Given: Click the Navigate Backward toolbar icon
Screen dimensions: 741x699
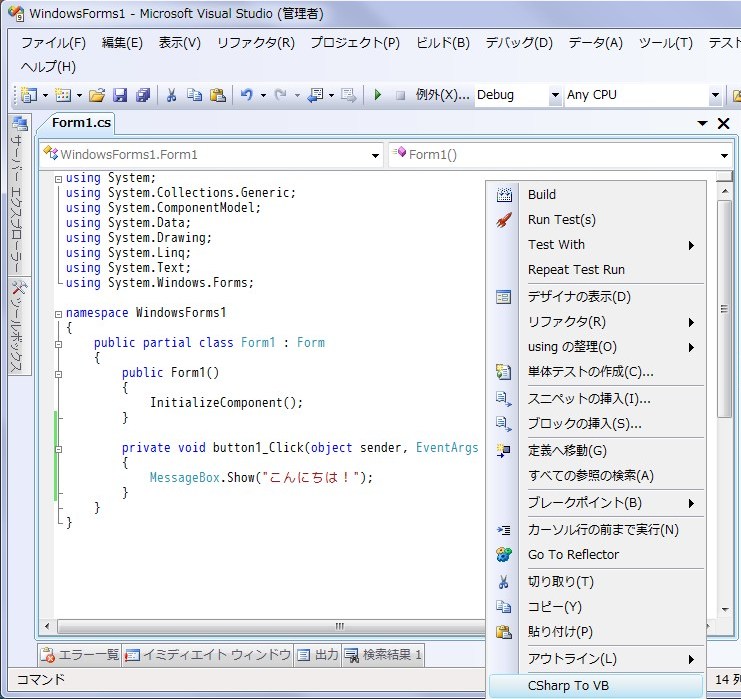Looking at the screenshot, I should [315, 95].
